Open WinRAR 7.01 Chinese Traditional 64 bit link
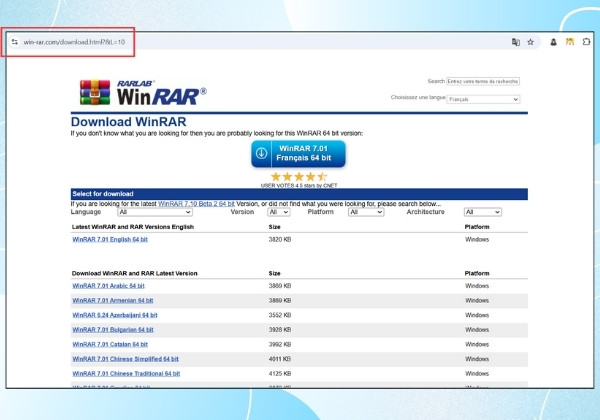 (x=126, y=373)
